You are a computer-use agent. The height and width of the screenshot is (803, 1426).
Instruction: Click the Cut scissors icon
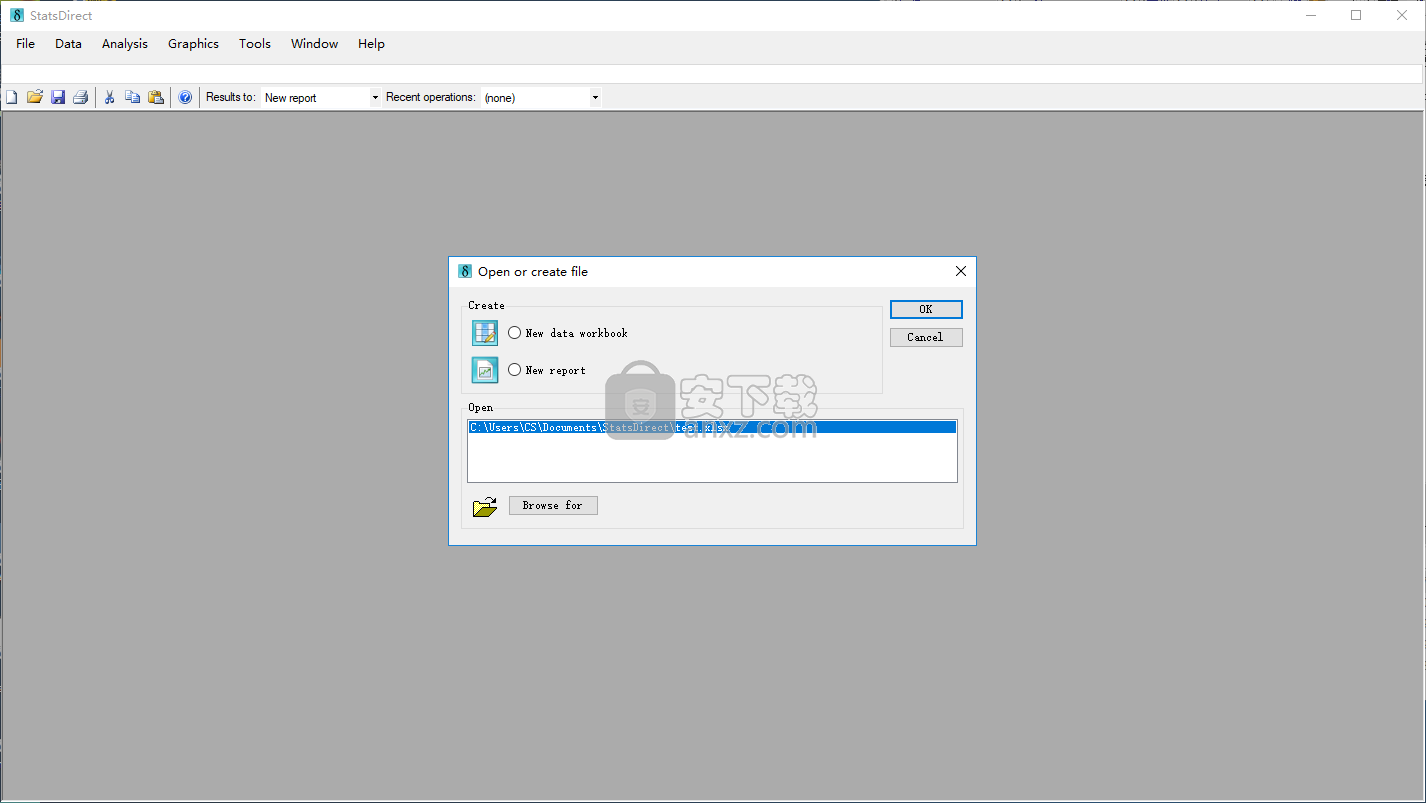point(110,97)
